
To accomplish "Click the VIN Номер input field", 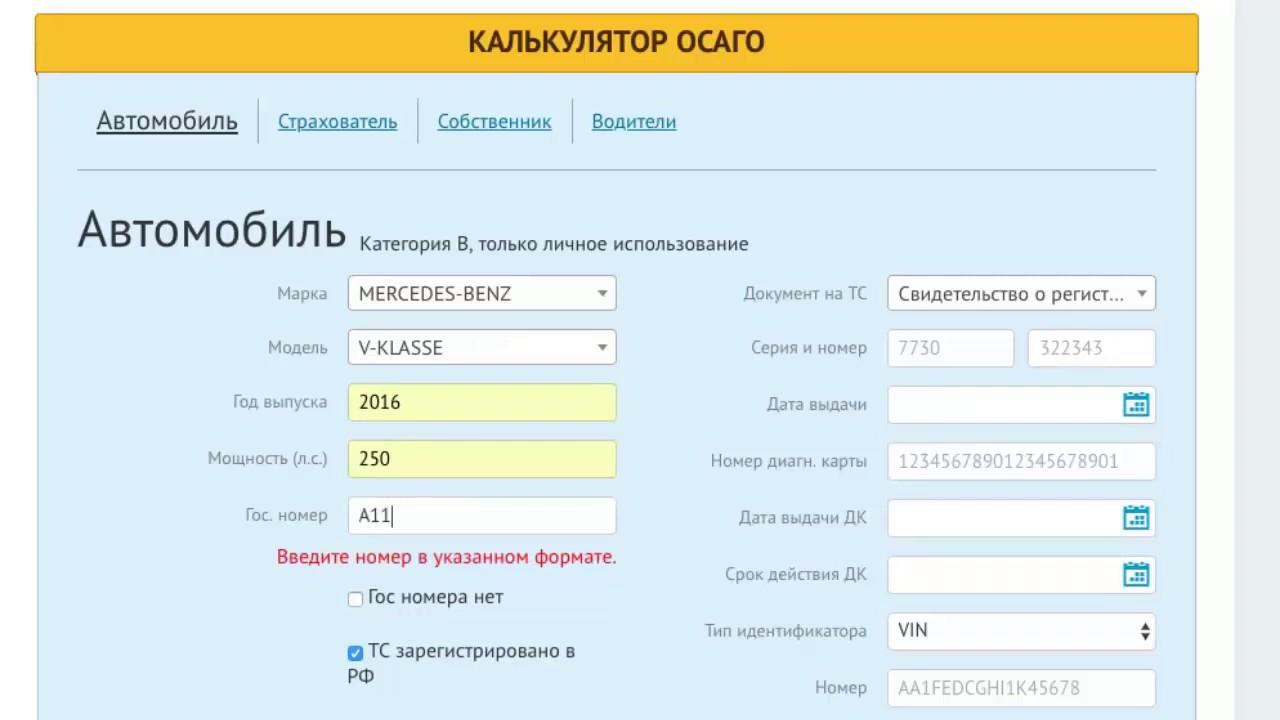I will coord(1021,688).
